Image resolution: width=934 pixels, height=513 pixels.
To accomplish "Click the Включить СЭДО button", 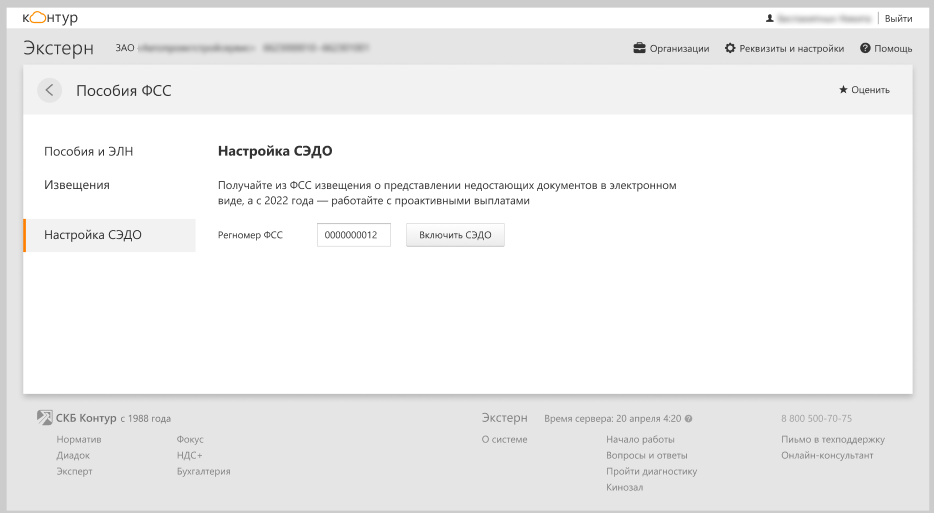I will click(x=455, y=235).
